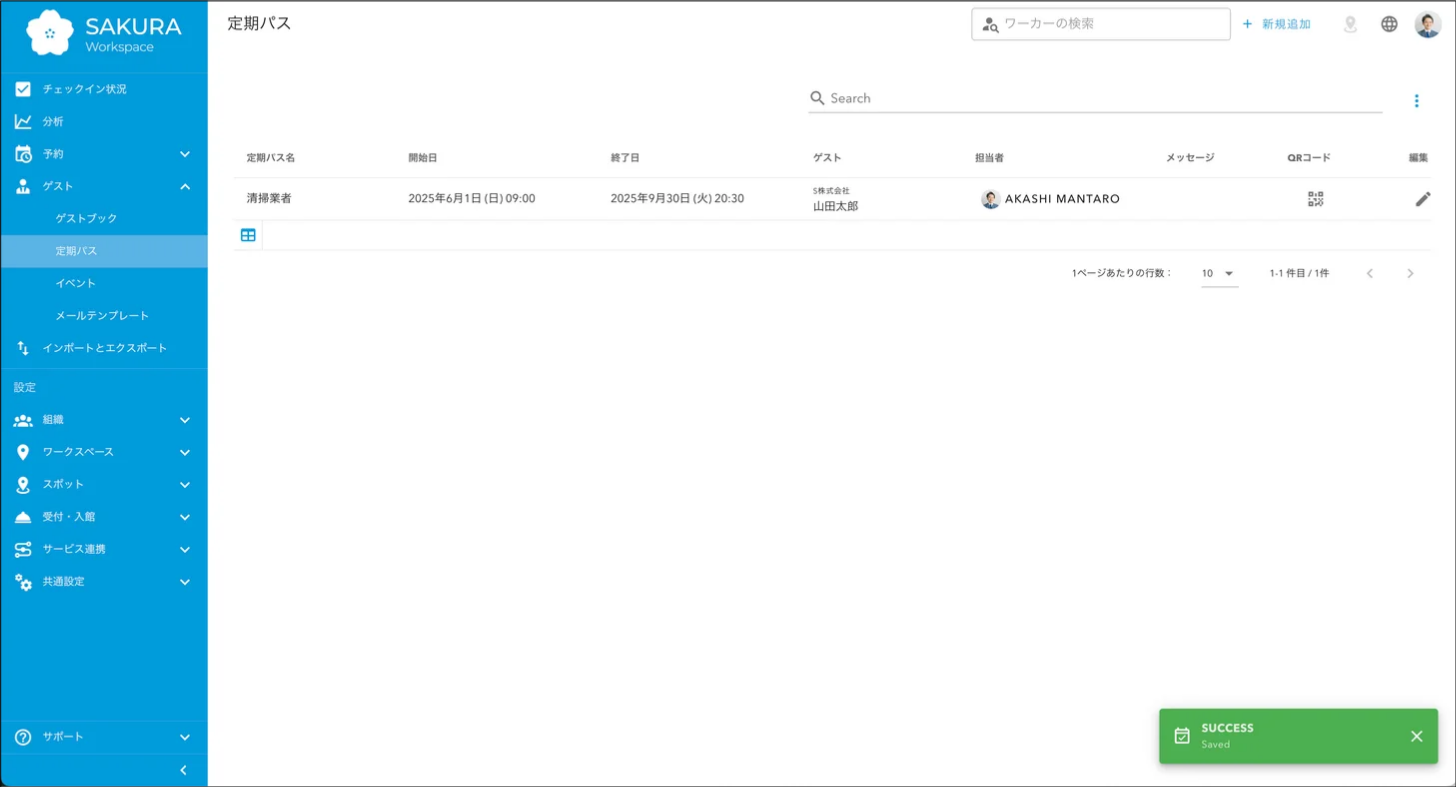Viewport: 1456px width, 787px height.
Task: Click the サービス連携 integration icon
Action: (x=23, y=549)
